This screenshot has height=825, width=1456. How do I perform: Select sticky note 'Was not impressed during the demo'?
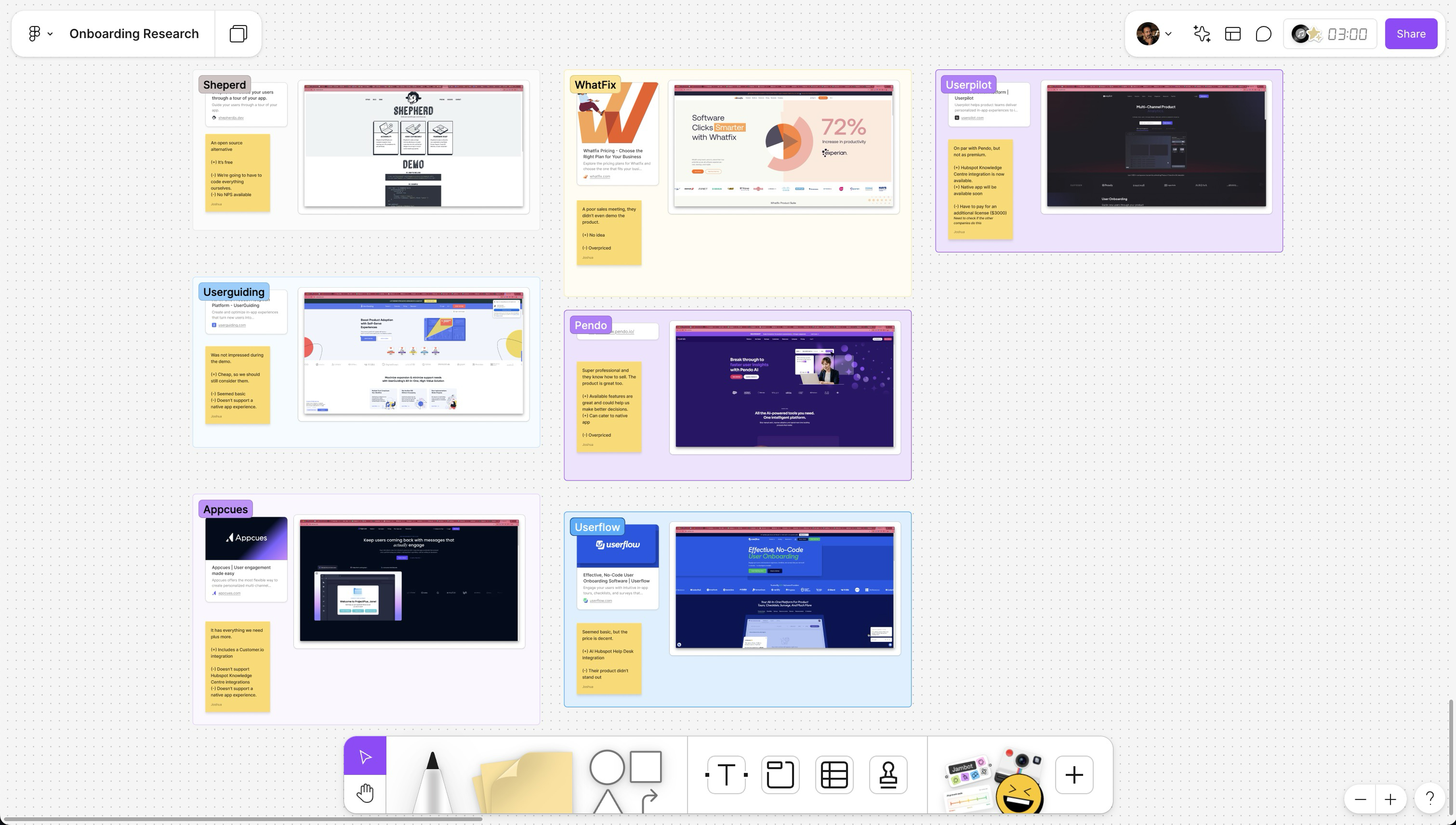point(238,386)
